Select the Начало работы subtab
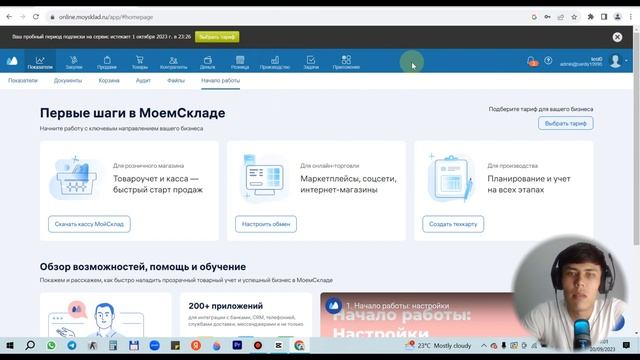This screenshot has height=360, width=640. pos(220,80)
